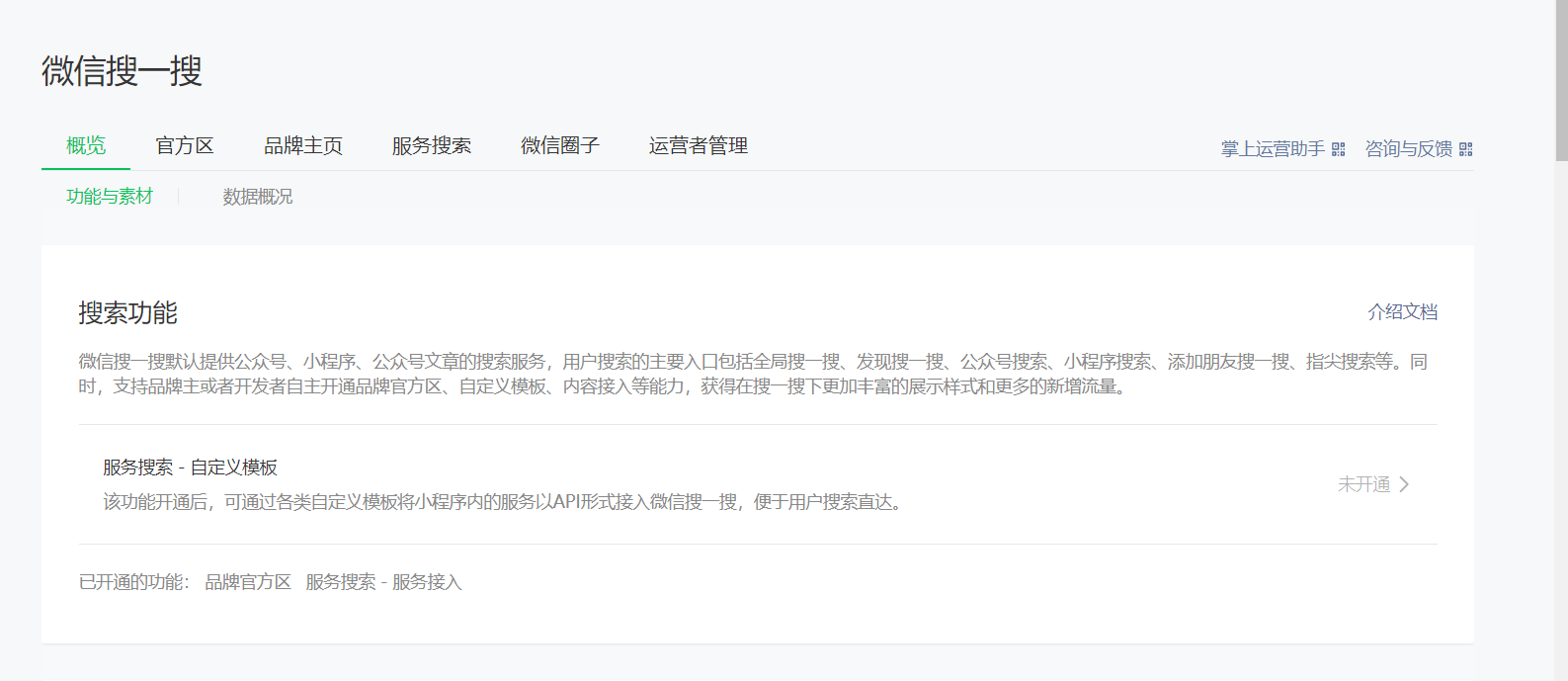Go to the 服务搜索 tab

(432, 145)
